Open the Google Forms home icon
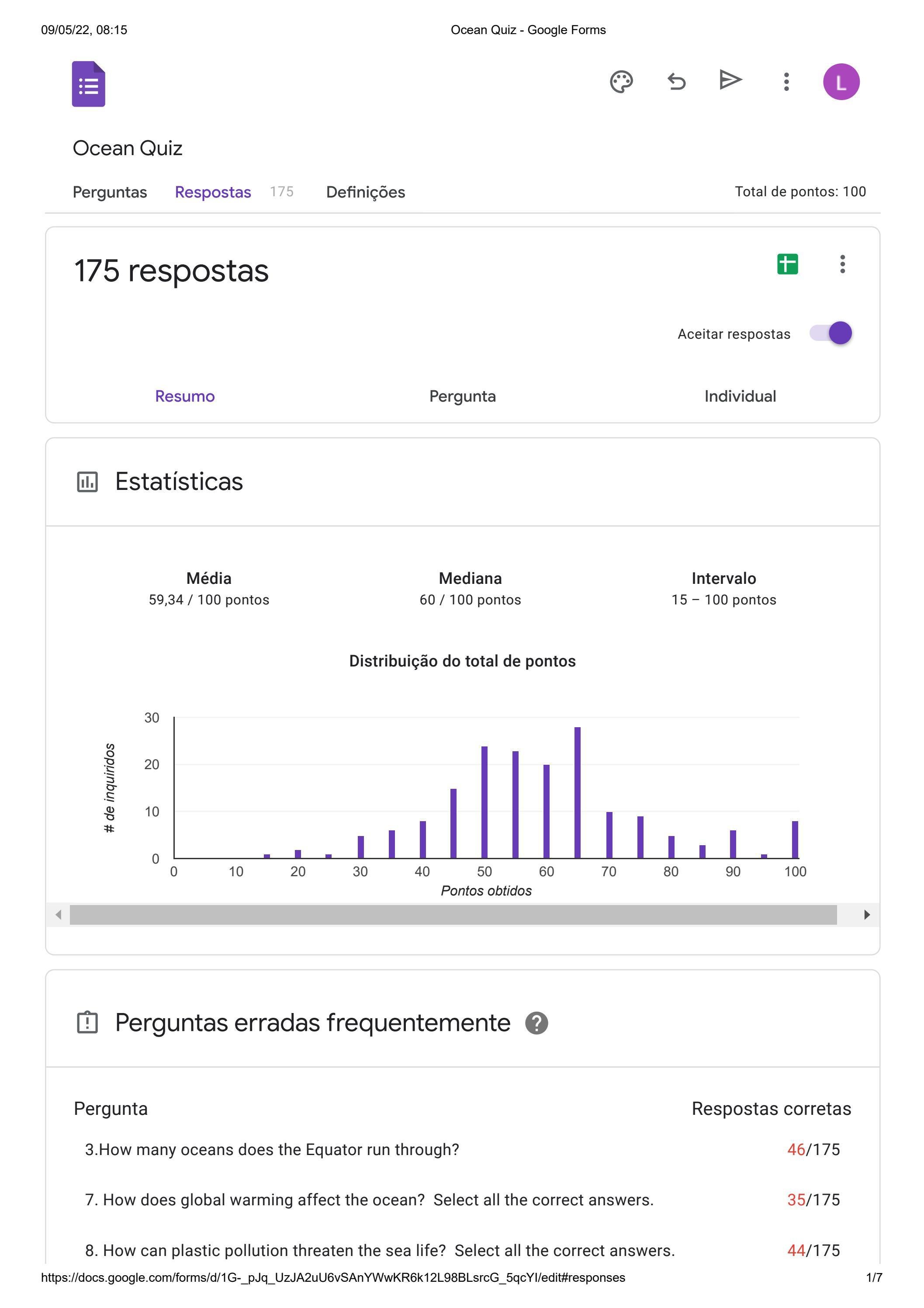The image size is (924, 1308). (88, 84)
